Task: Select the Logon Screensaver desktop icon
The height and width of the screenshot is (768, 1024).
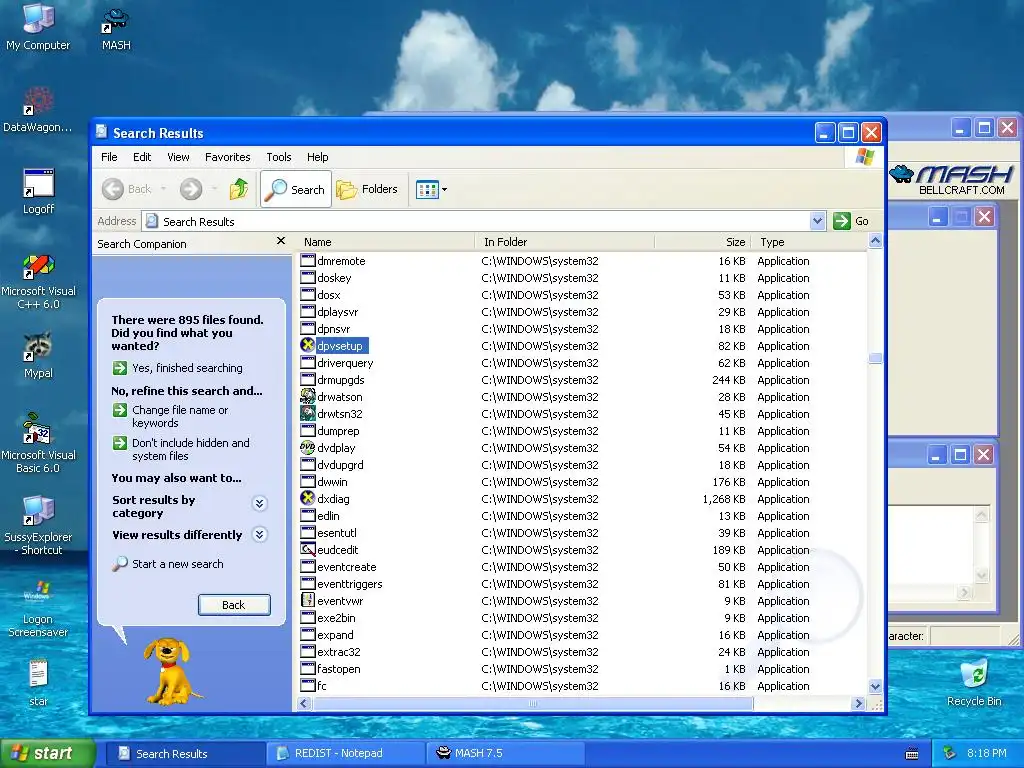Action: pyautogui.click(x=38, y=607)
